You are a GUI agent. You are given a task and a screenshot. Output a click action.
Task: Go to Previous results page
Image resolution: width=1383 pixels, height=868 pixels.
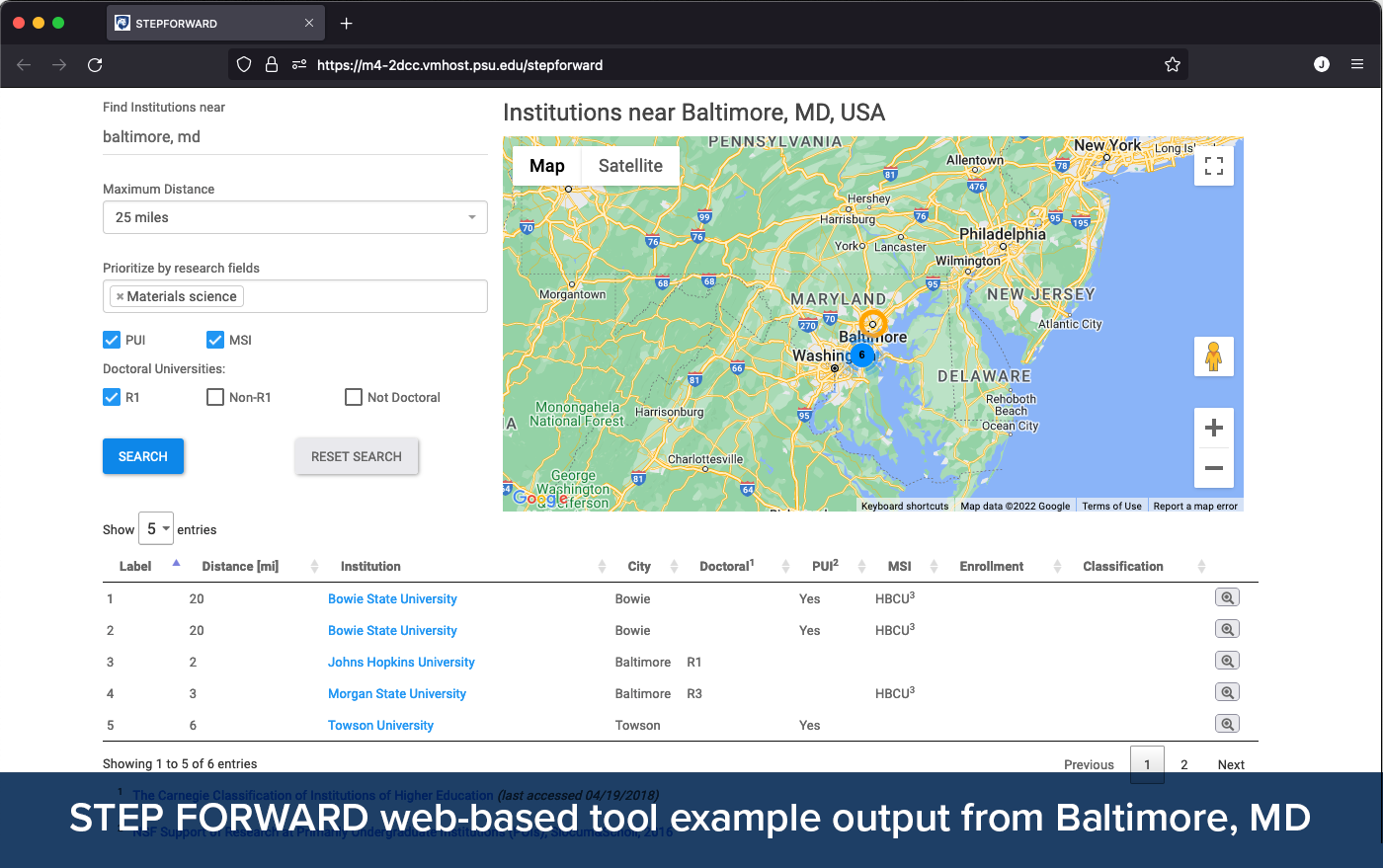(x=1089, y=764)
